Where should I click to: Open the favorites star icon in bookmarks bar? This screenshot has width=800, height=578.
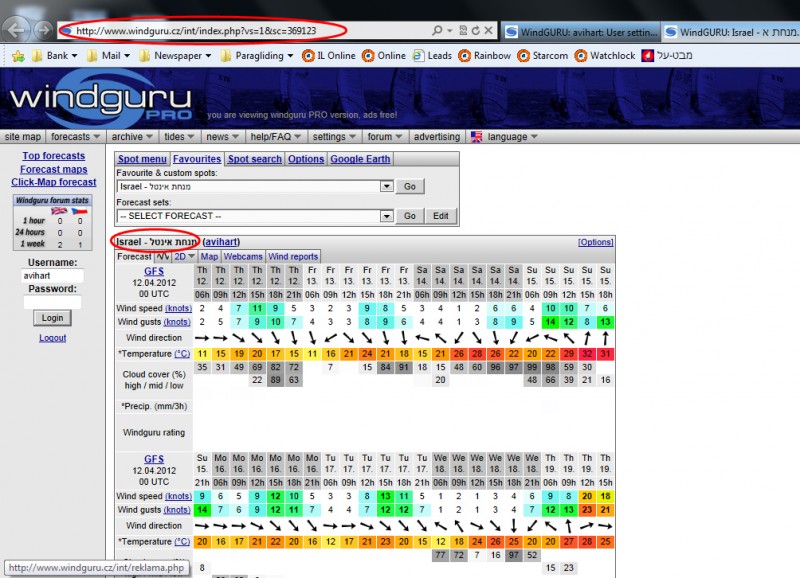pyautogui.click(x=18, y=56)
